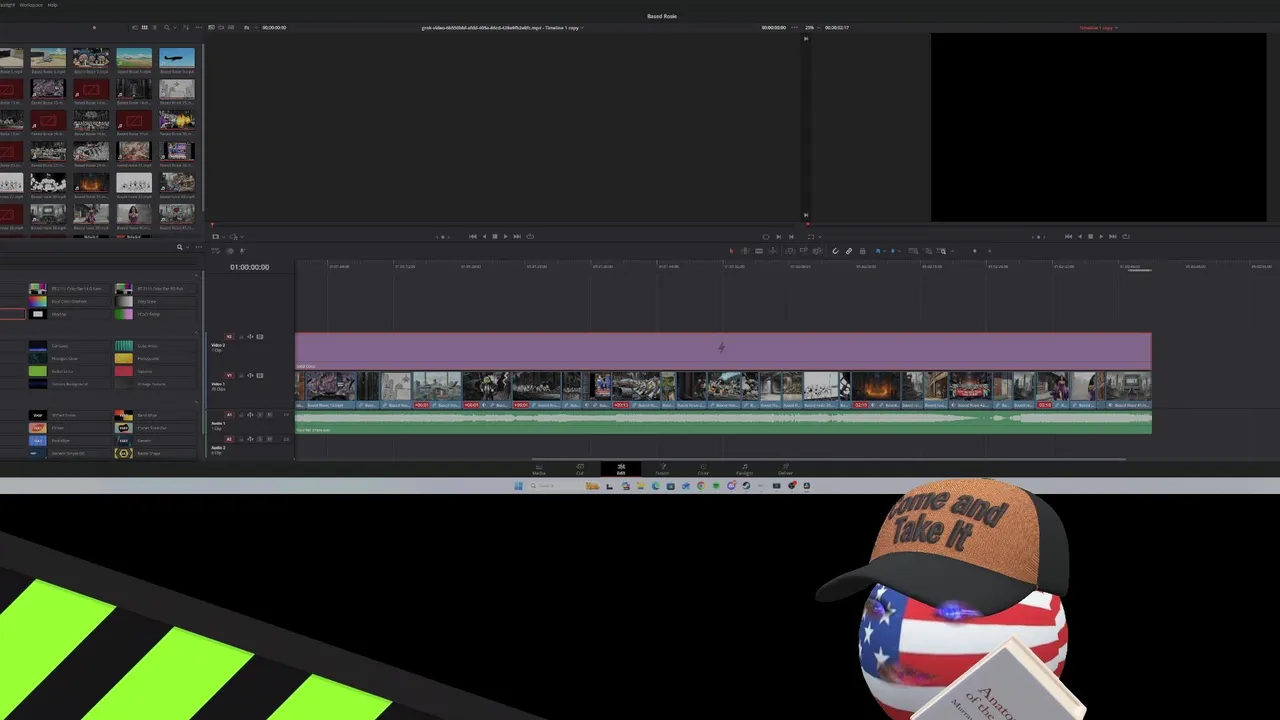Open the Marker color dropdown arrow
Screen dimensions: 1280x720
click(x=899, y=251)
